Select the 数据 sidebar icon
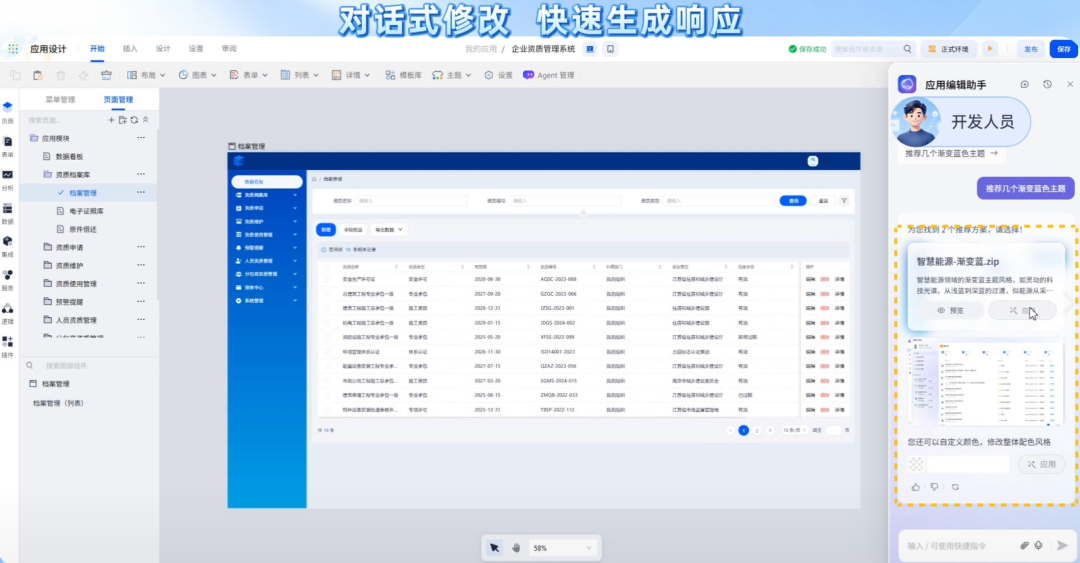Image resolution: width=1080 pixels, height=563 pixels. coord(8,213)
